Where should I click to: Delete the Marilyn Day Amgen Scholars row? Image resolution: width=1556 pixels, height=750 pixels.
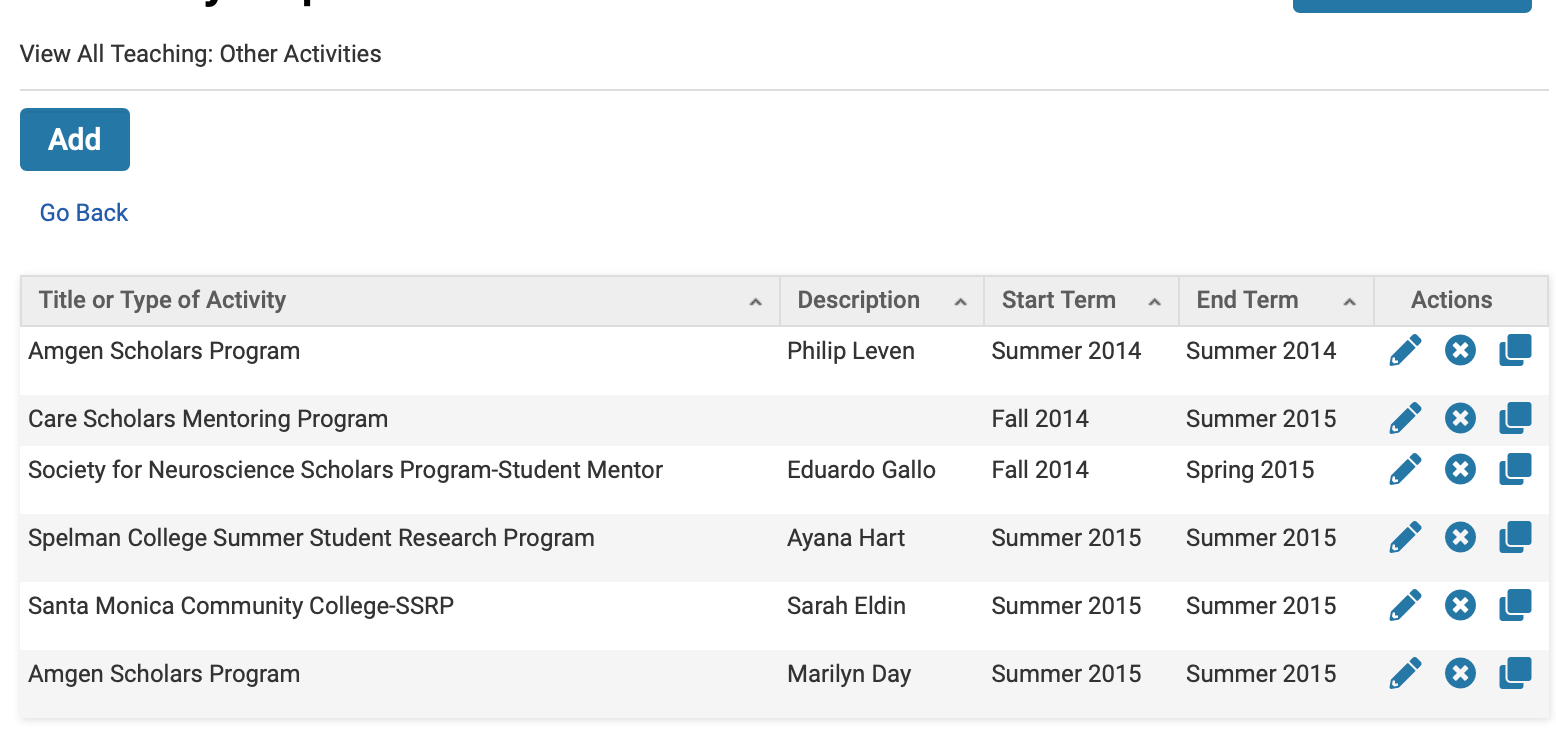point(1460,673)
